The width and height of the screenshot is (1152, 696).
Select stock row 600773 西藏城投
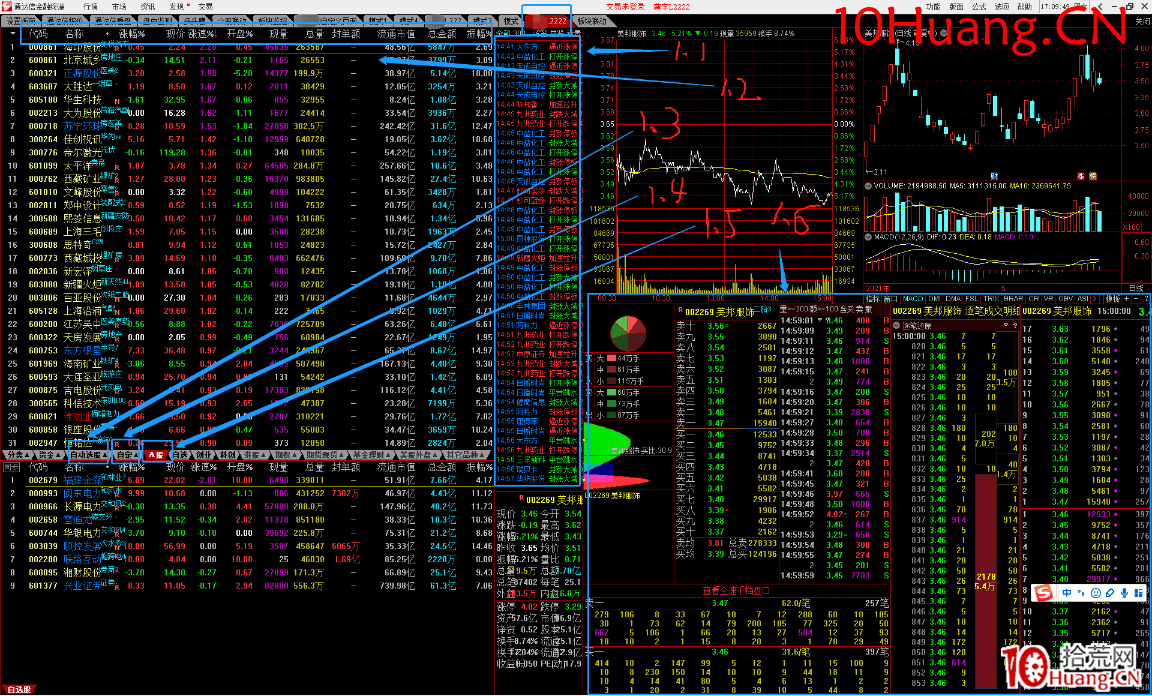coord(248,258)
